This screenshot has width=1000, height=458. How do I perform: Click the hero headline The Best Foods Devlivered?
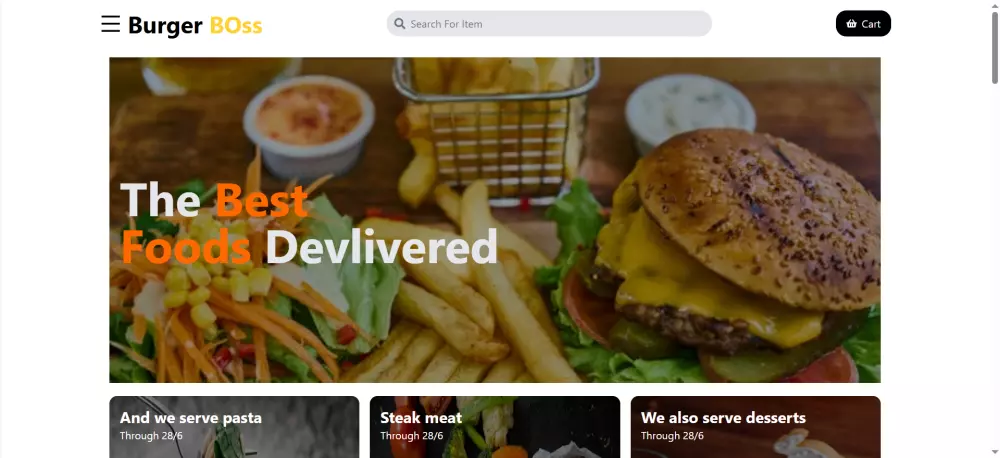coord(309,223)
